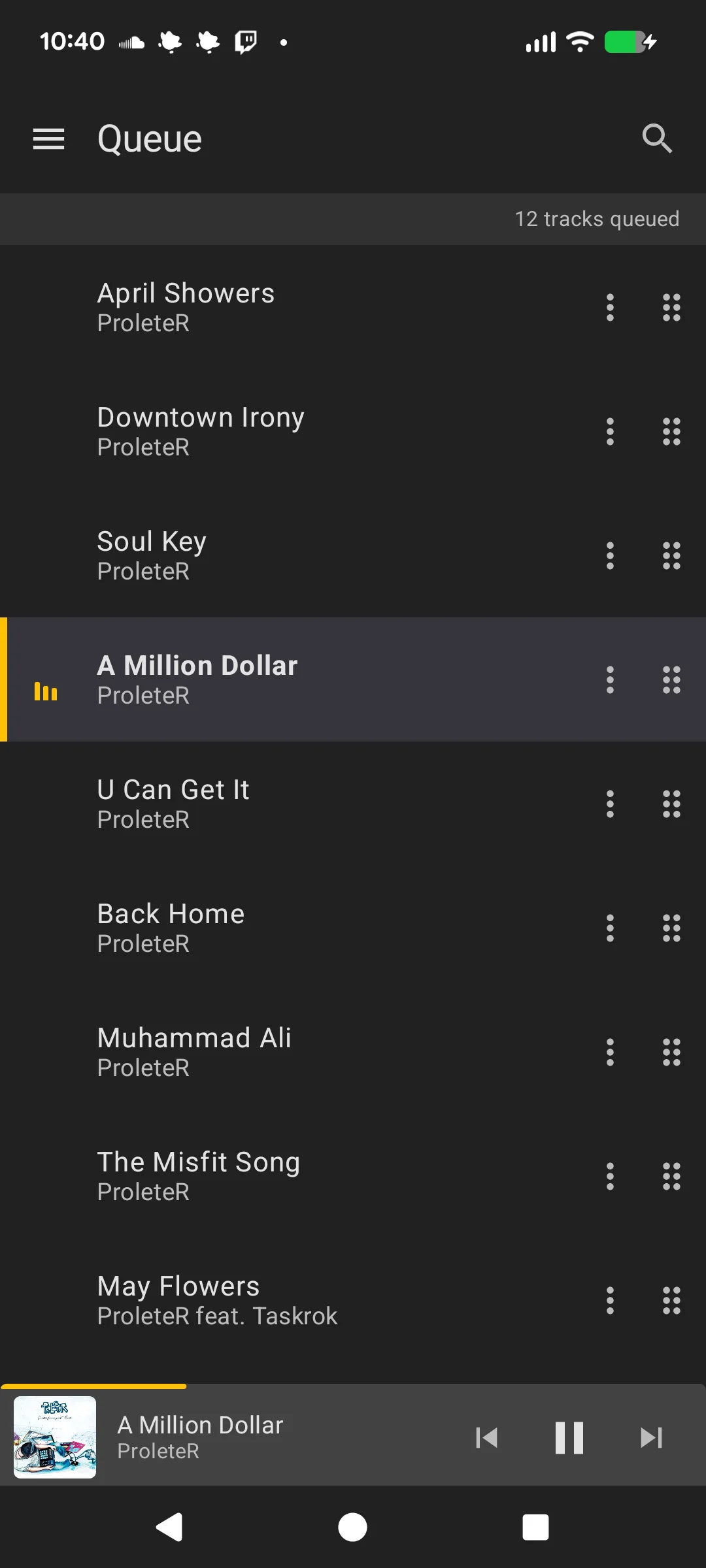Image resolution: width=706 pixels, height=1568 pixels.
Task: Skip to the previous track
Action: [487, 1437]
